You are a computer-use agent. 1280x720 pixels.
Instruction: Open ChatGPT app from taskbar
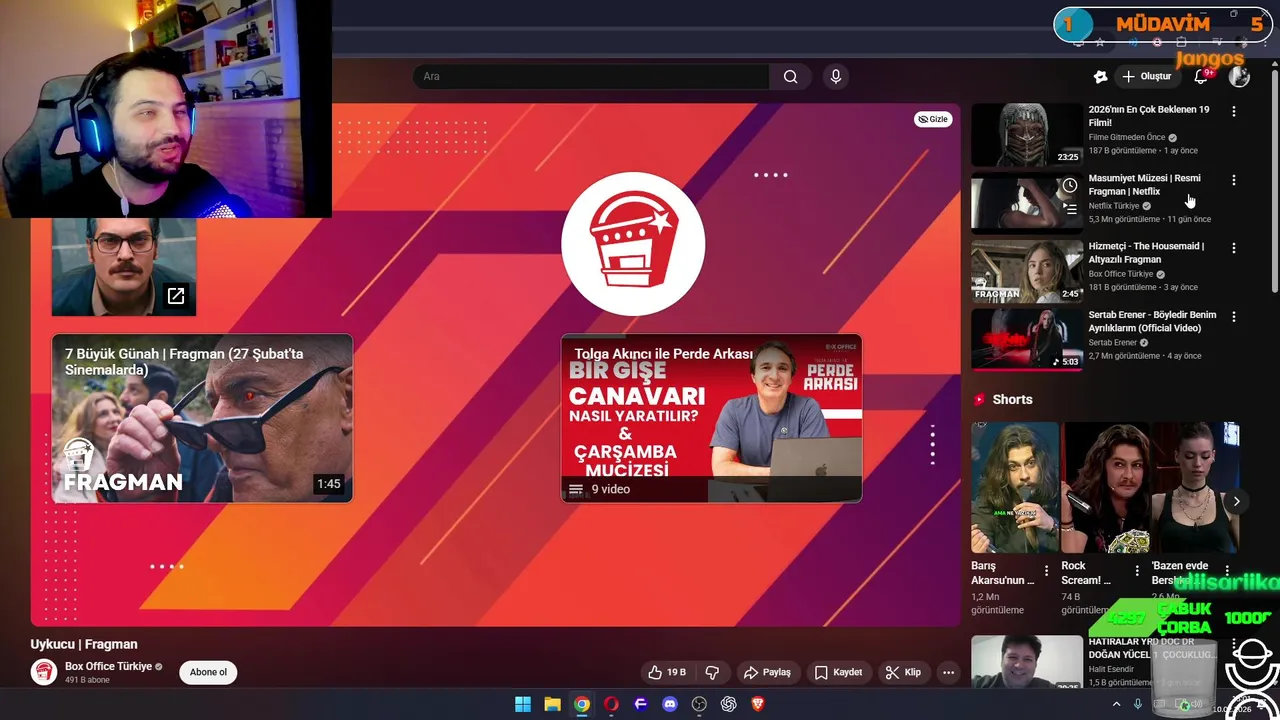728,704
